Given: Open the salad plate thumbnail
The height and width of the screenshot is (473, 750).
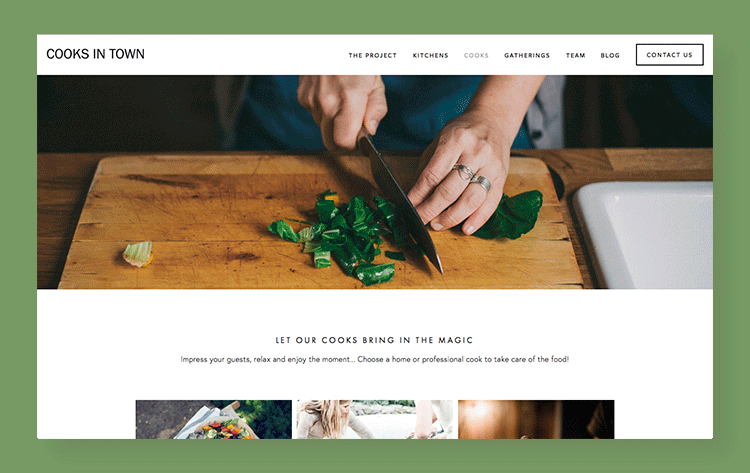Looking at the screenshot, I should coord(213,419).
